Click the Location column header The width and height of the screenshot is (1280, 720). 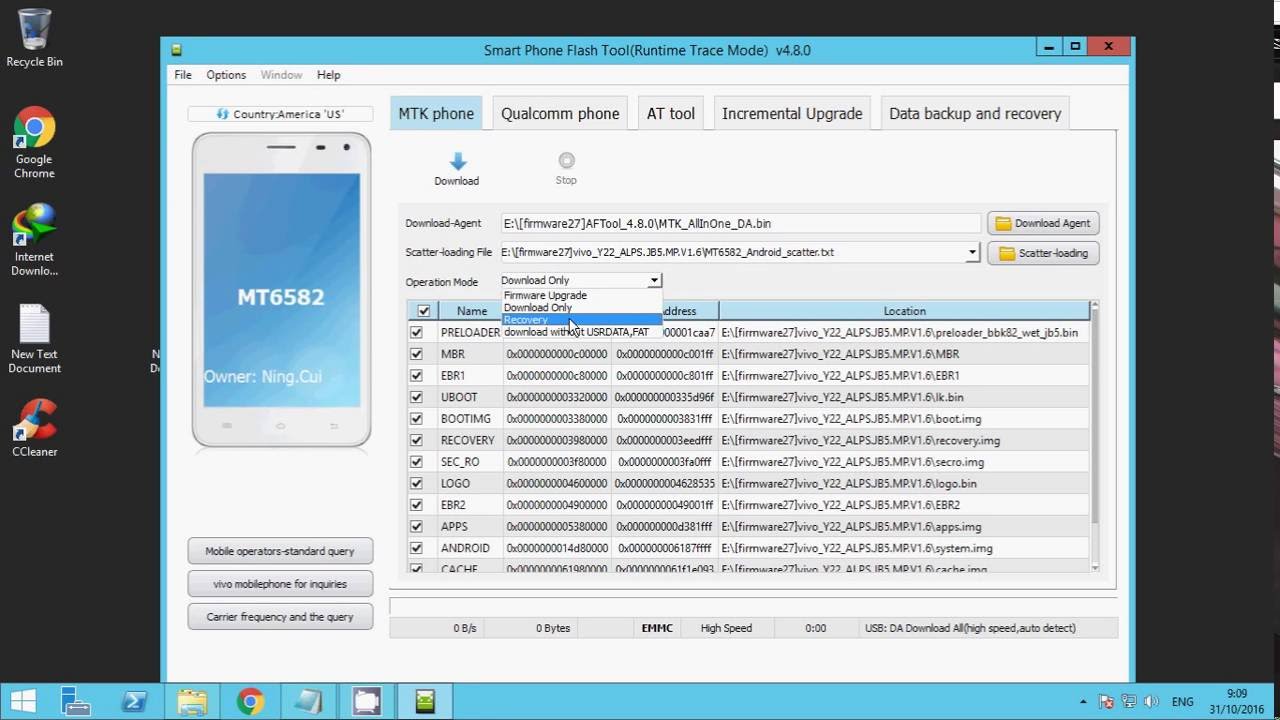[904, 311]
